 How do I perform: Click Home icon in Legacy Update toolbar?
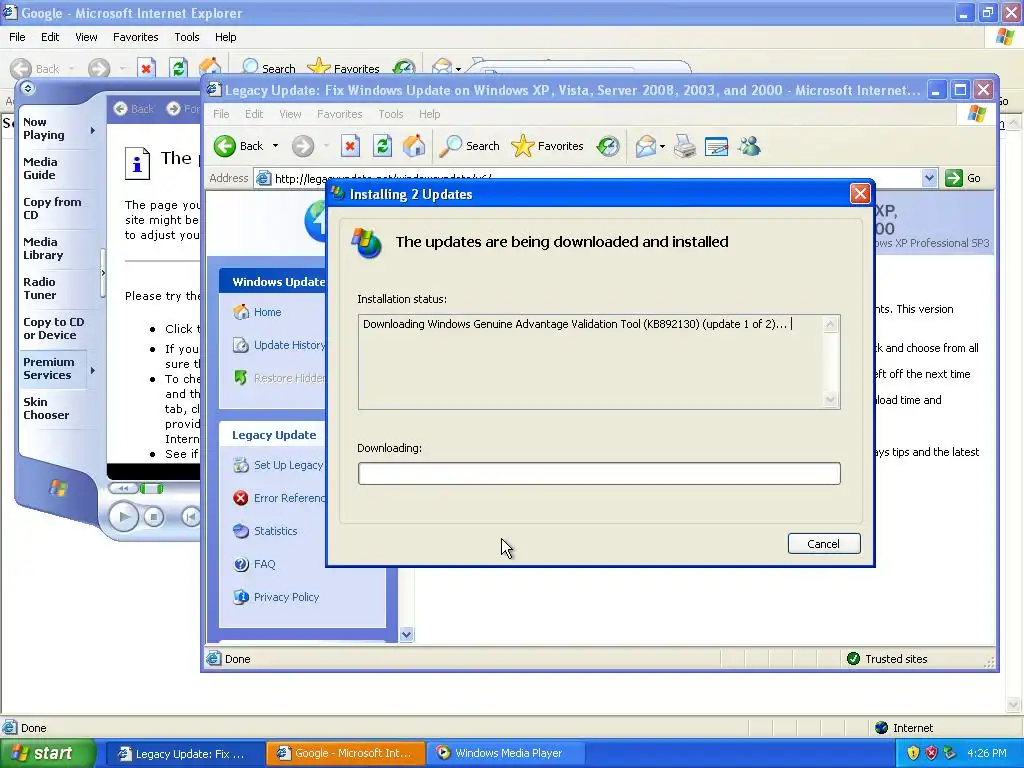tap(414, 146)
